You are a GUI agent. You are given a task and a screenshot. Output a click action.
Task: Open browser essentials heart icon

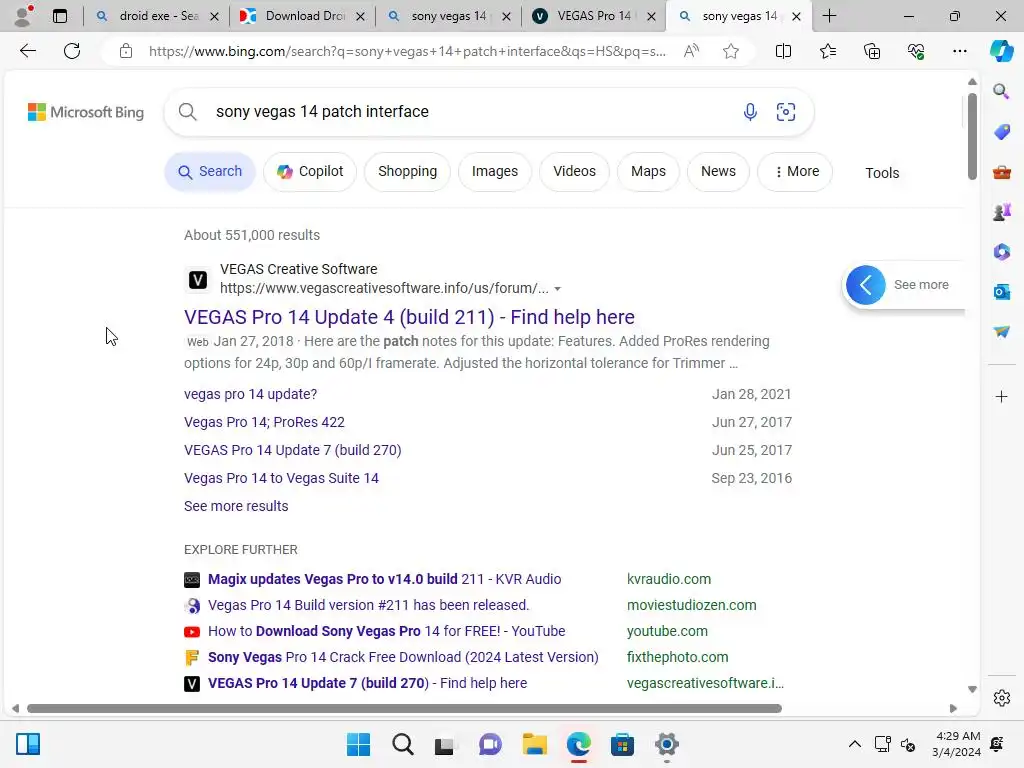click(916, 51)
